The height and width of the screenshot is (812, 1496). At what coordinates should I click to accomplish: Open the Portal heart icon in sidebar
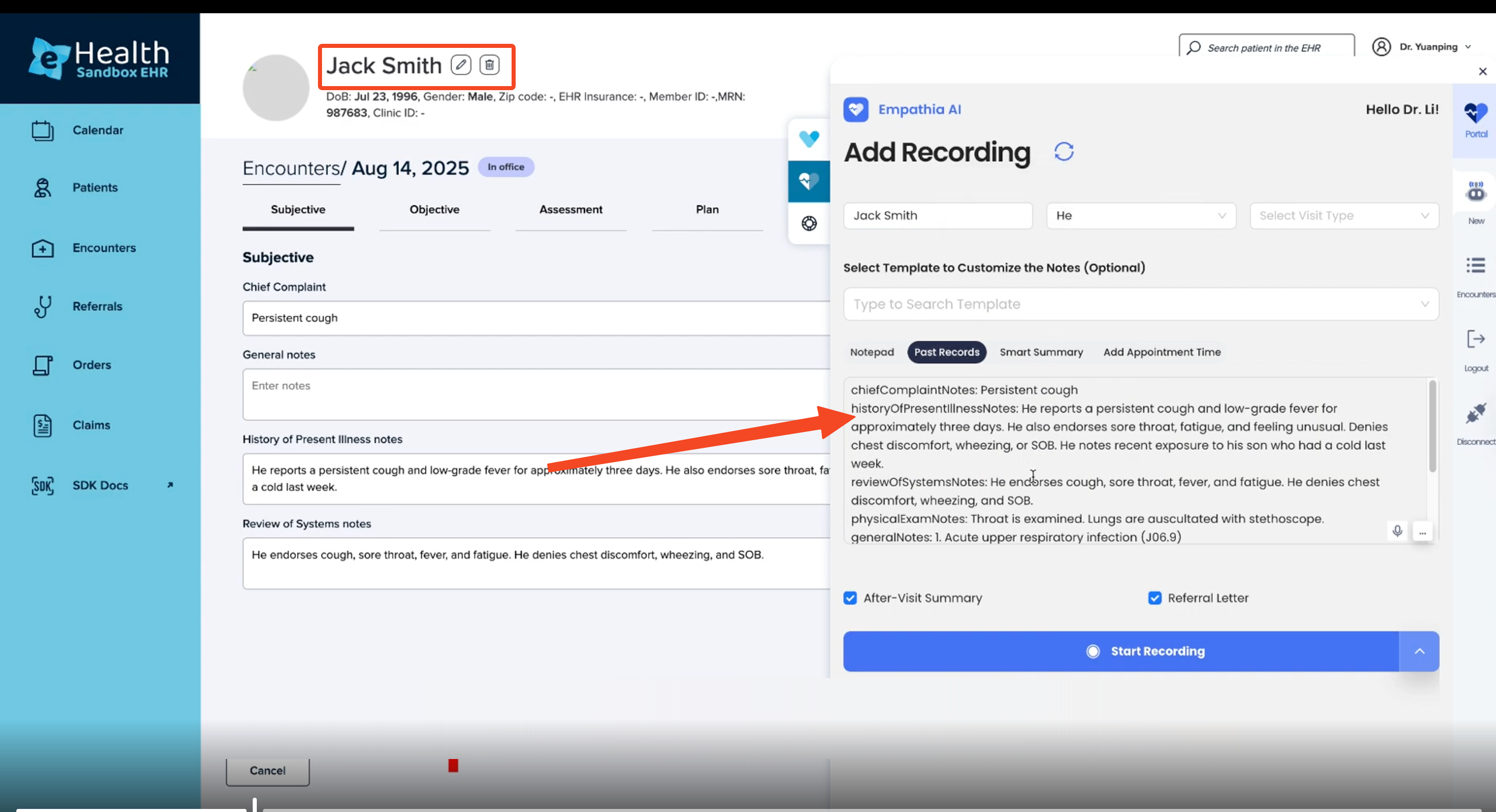1475,114
